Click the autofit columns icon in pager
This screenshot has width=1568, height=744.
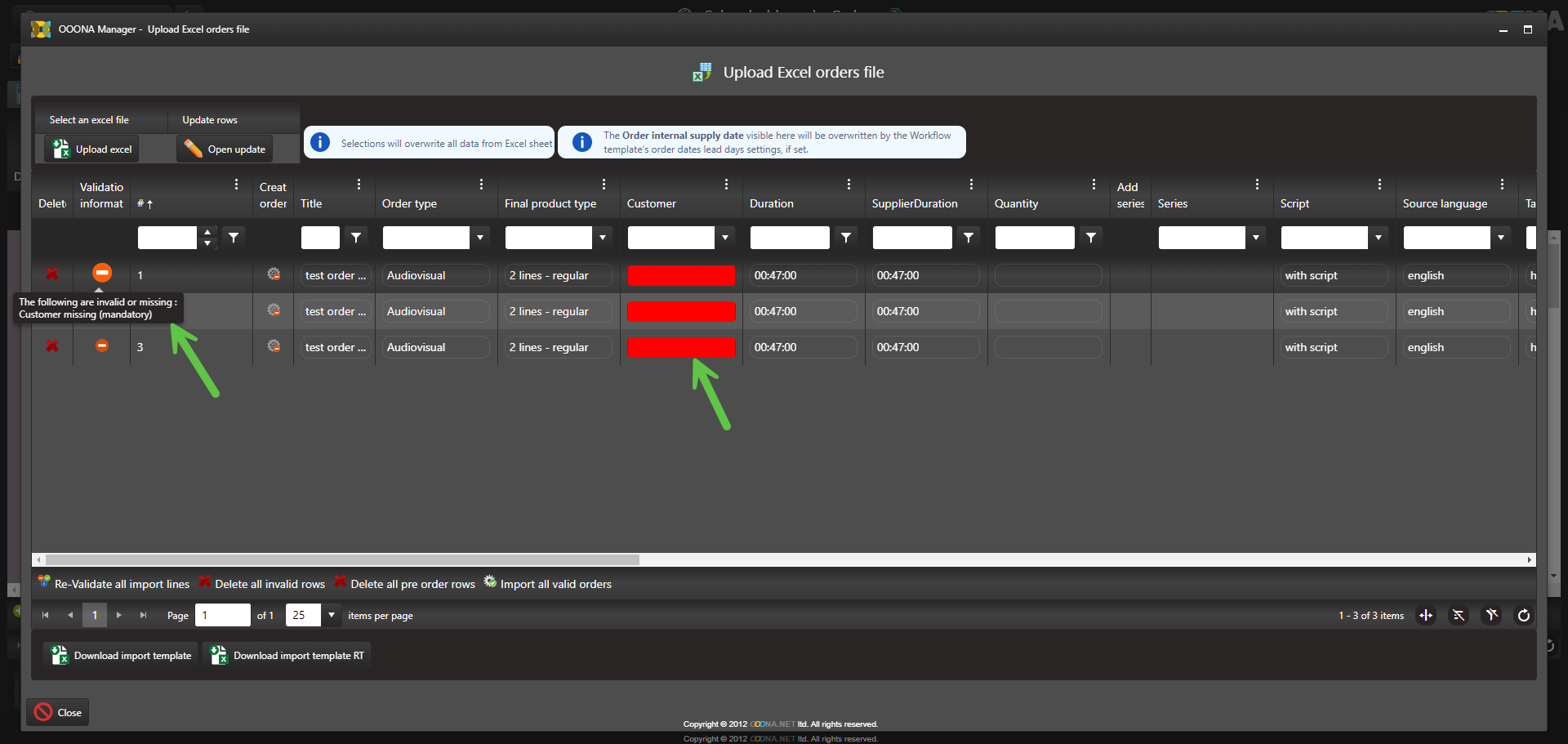[1426, 616]
